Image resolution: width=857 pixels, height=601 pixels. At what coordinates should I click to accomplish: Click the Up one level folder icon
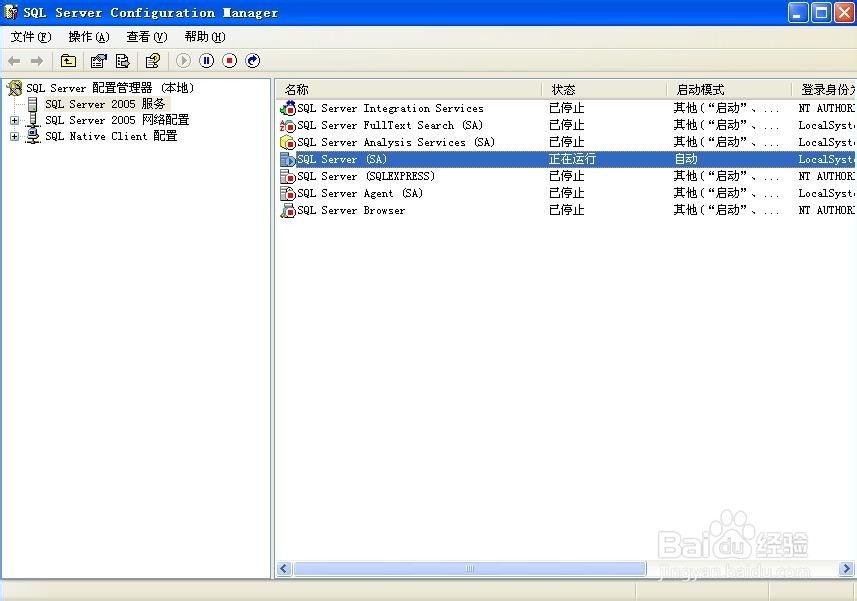click(68, 61)
